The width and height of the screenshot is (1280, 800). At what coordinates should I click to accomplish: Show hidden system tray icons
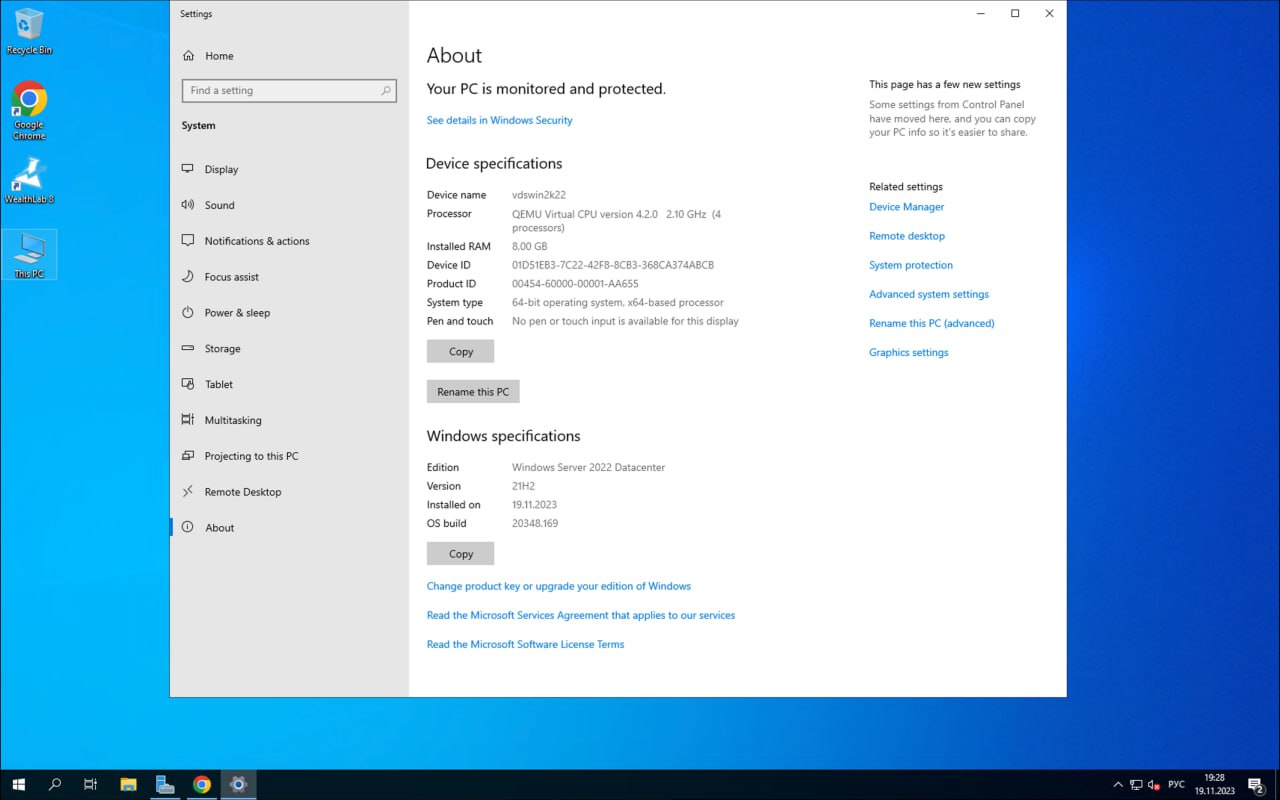1118,785
